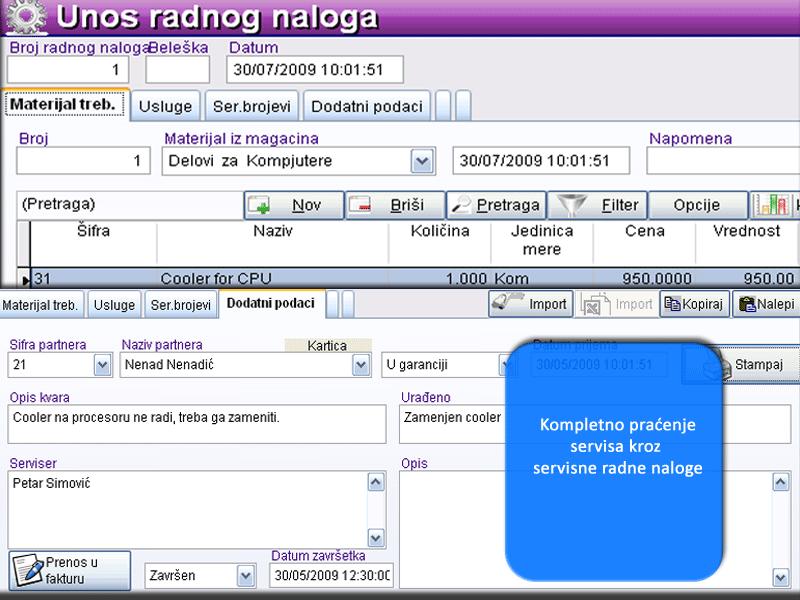
Task: Switch to the upper Usluge tab
Action: click(166, 105)
